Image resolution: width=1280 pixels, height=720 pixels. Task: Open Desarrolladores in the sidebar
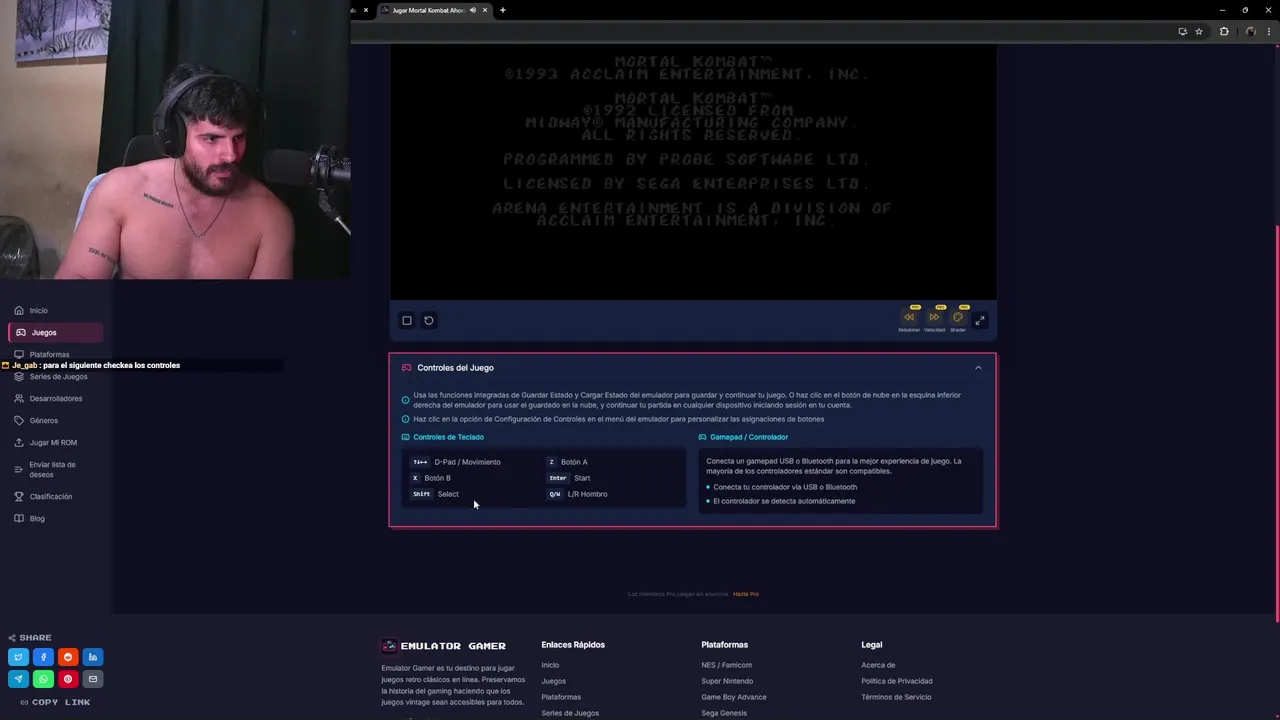click(x=56, y=398)
